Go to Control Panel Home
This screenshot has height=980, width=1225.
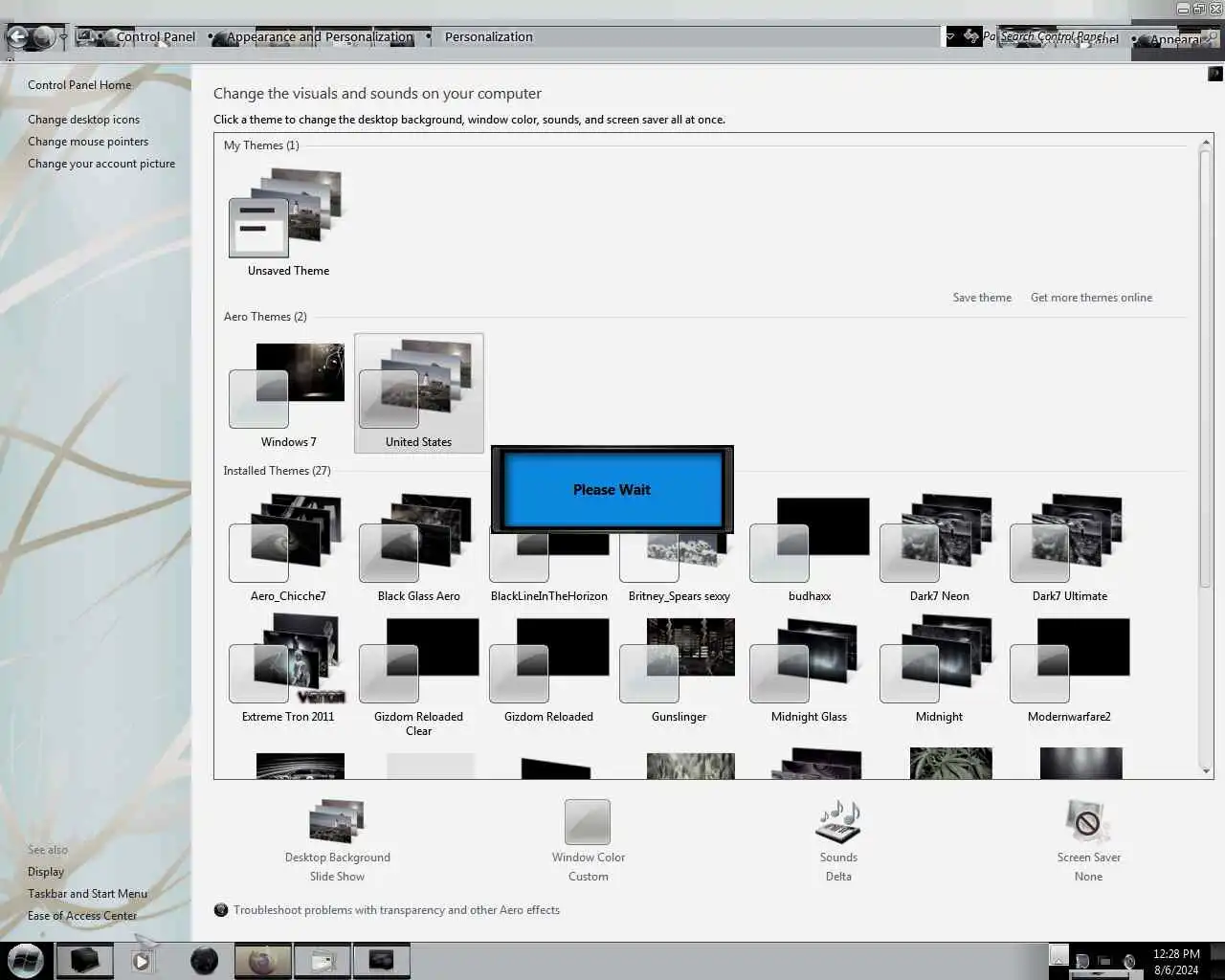click(x=79, y=85)
